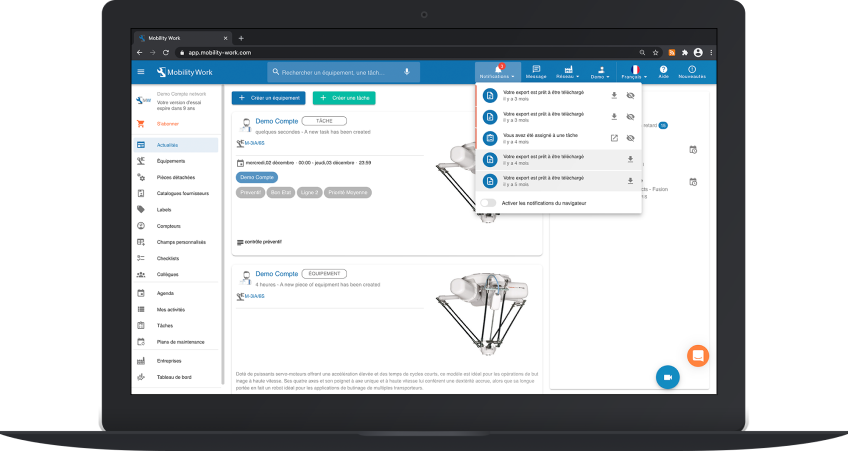Open a new browser tab
Screen dimensions: 848x451
pyautogui.click(x=241, y=38)
